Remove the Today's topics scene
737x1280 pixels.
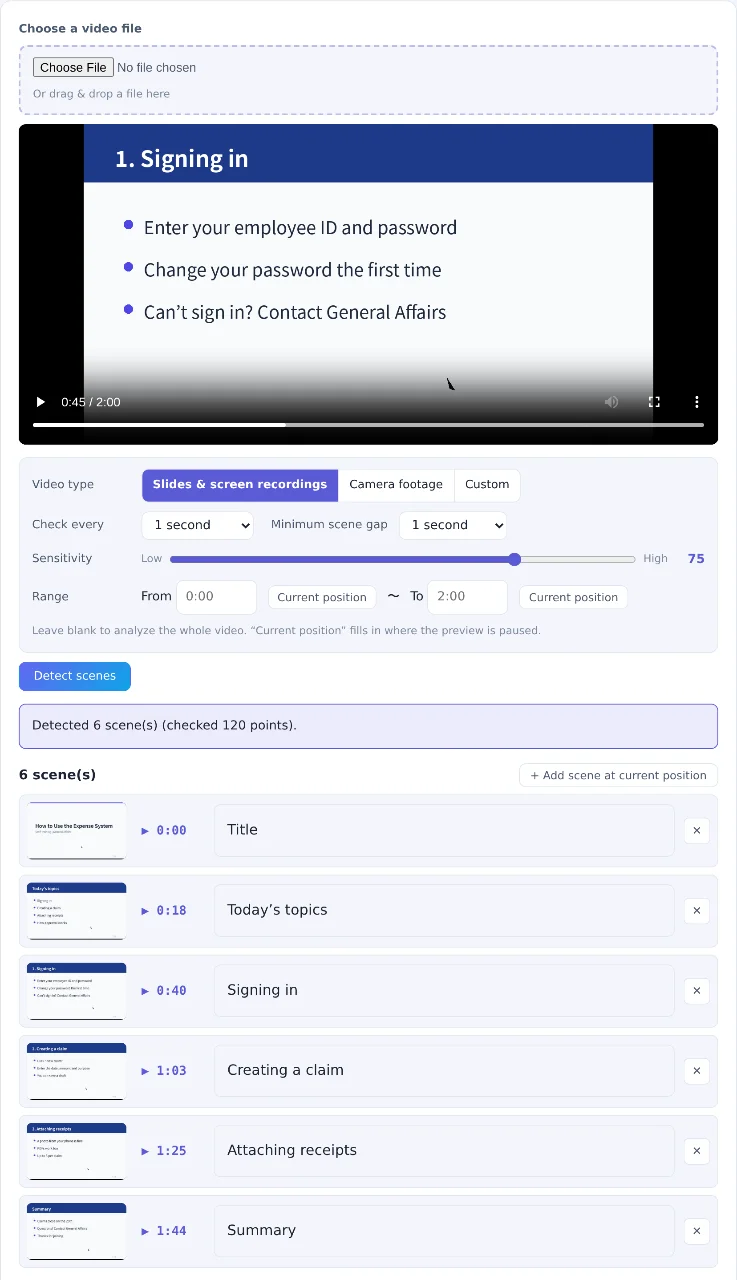697,910
